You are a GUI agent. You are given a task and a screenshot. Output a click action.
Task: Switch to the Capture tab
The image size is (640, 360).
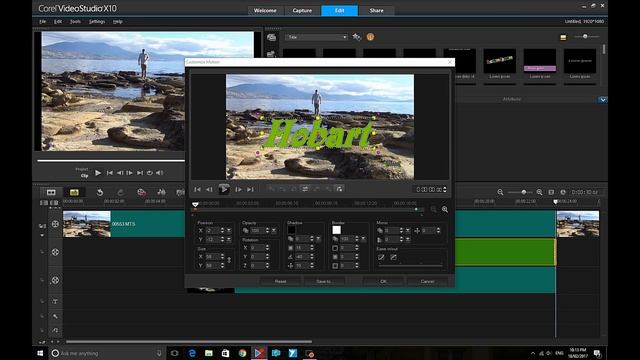point(302,11)
